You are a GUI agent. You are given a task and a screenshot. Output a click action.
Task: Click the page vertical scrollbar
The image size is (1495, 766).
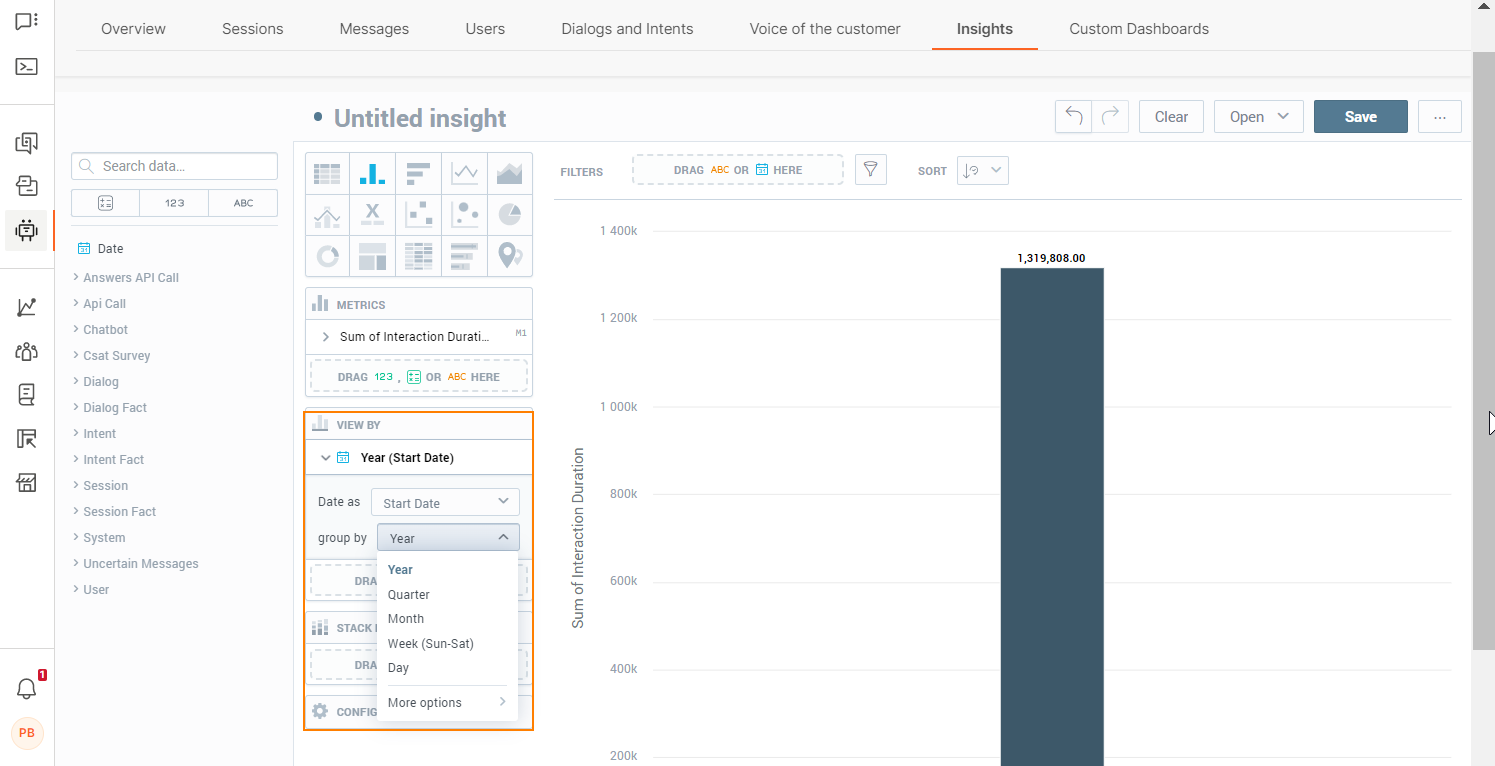pyautogui.click(x=1484, y=350)
